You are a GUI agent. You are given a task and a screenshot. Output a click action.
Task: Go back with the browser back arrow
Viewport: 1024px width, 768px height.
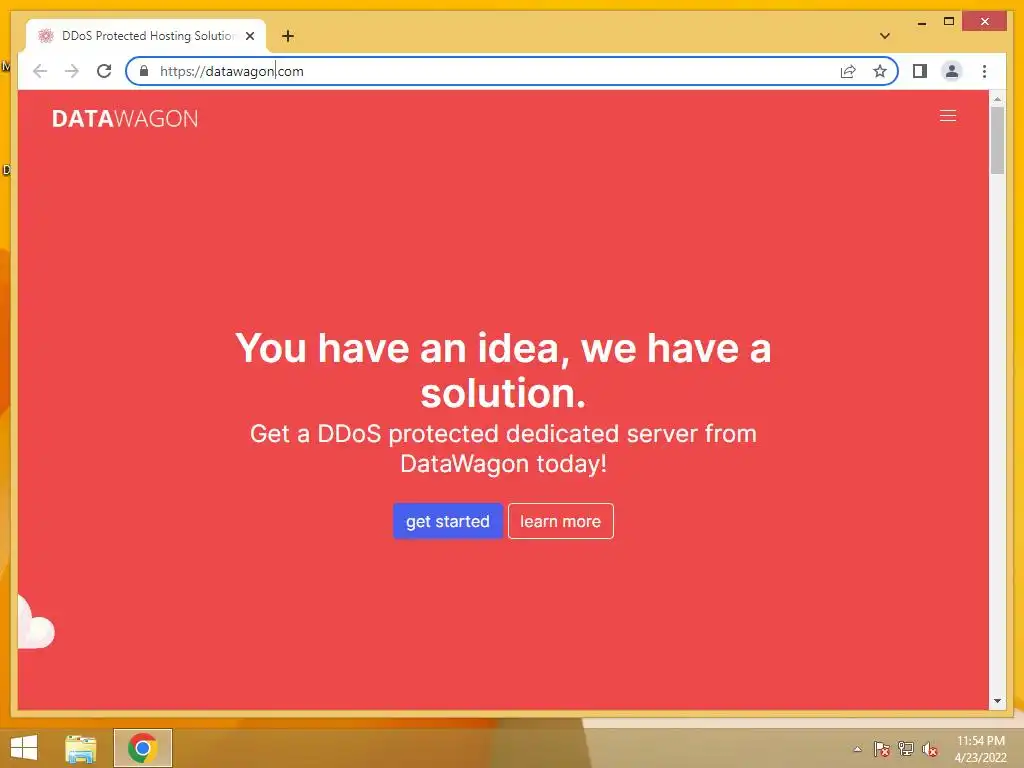pyautogui.click(x=40, y=71)
